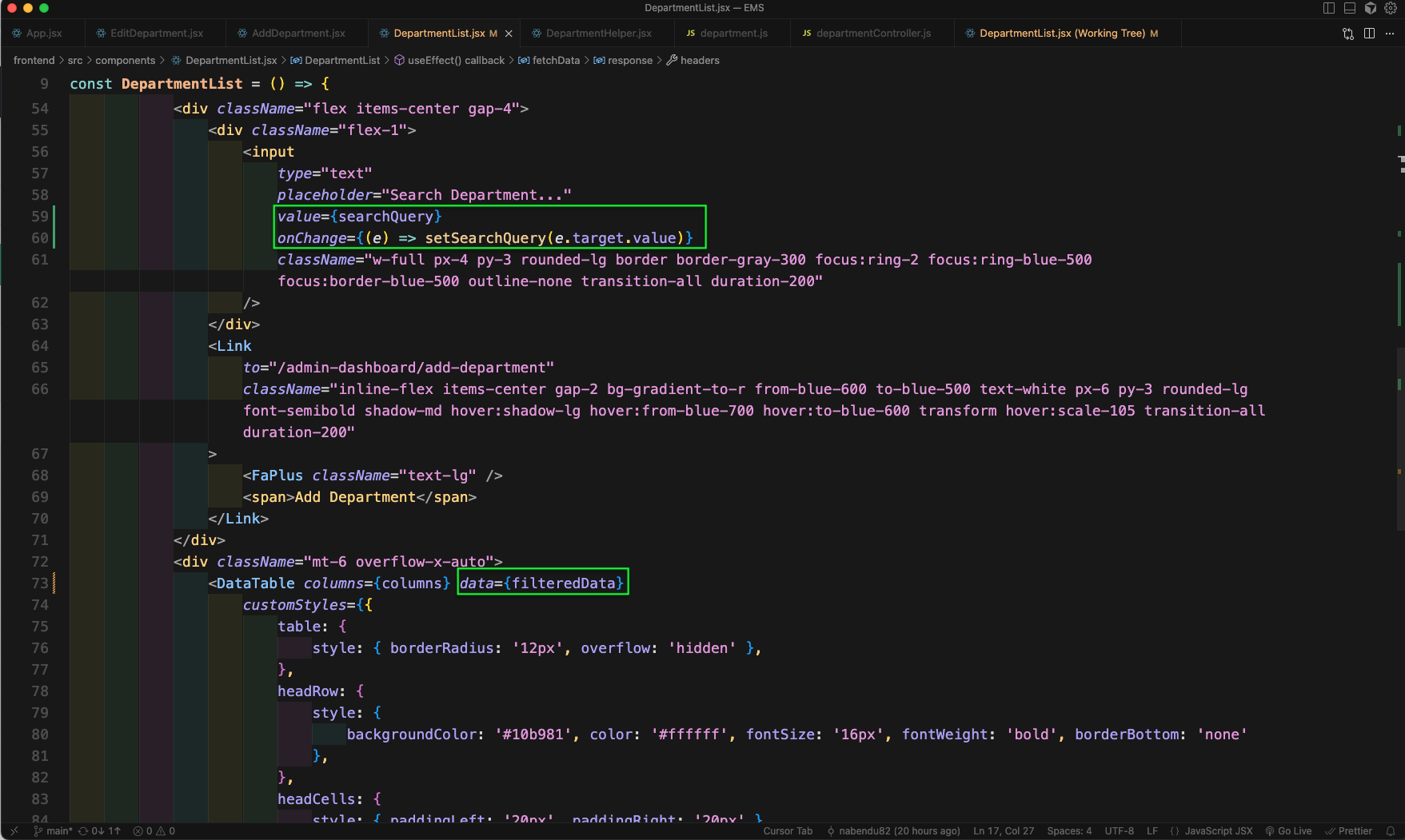Viewport: 1405px width, 840px height.
Task: Click line number 59 in the gutter
Action: pos(40,217)
